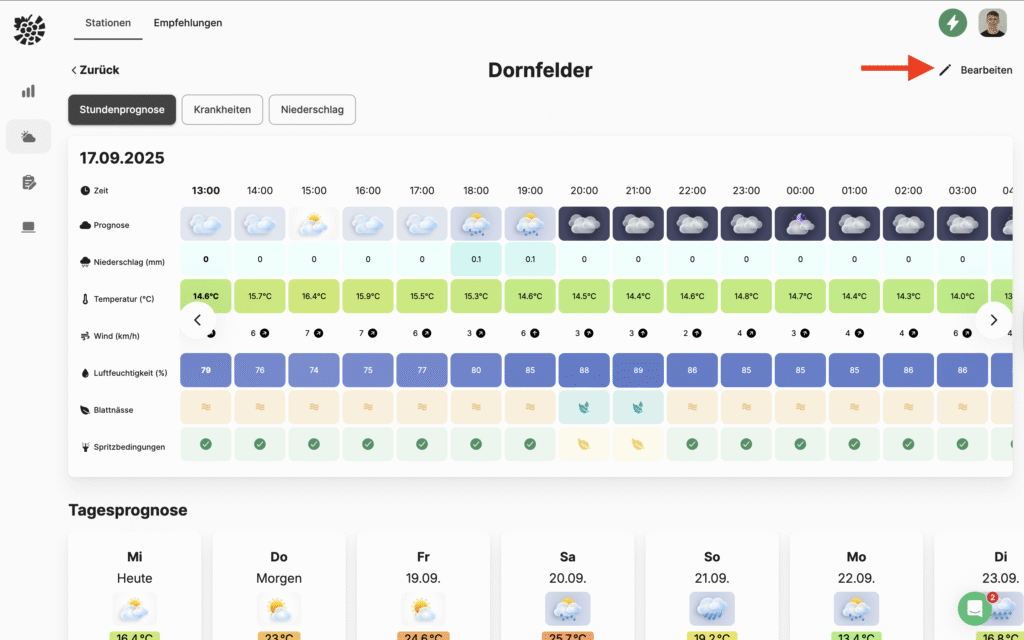Switch to the Stationen tab
Viewport: 1024px width, 640px height.
[110, 23]
